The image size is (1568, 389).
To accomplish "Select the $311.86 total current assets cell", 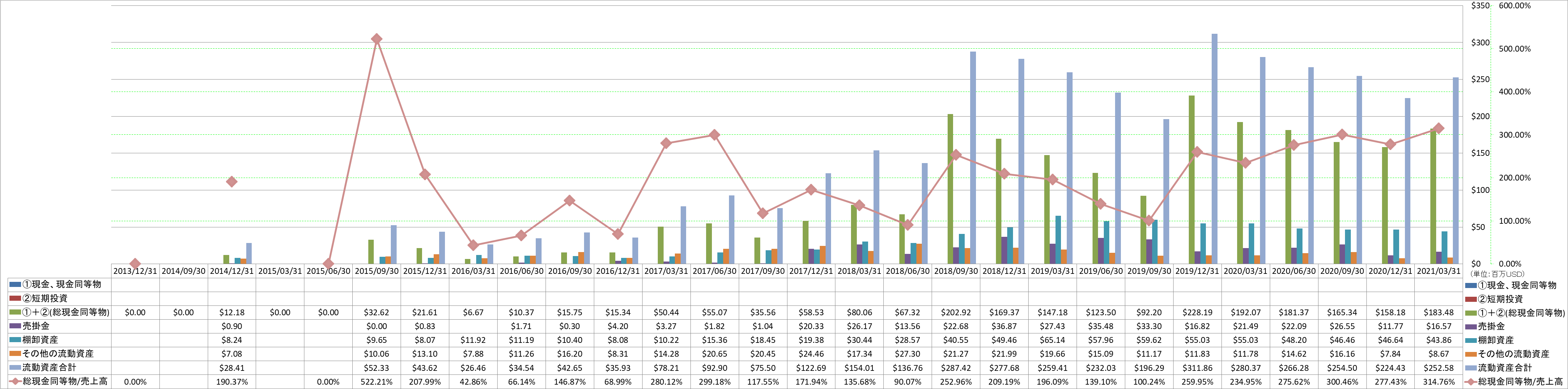I will (x=1197, y=368).
